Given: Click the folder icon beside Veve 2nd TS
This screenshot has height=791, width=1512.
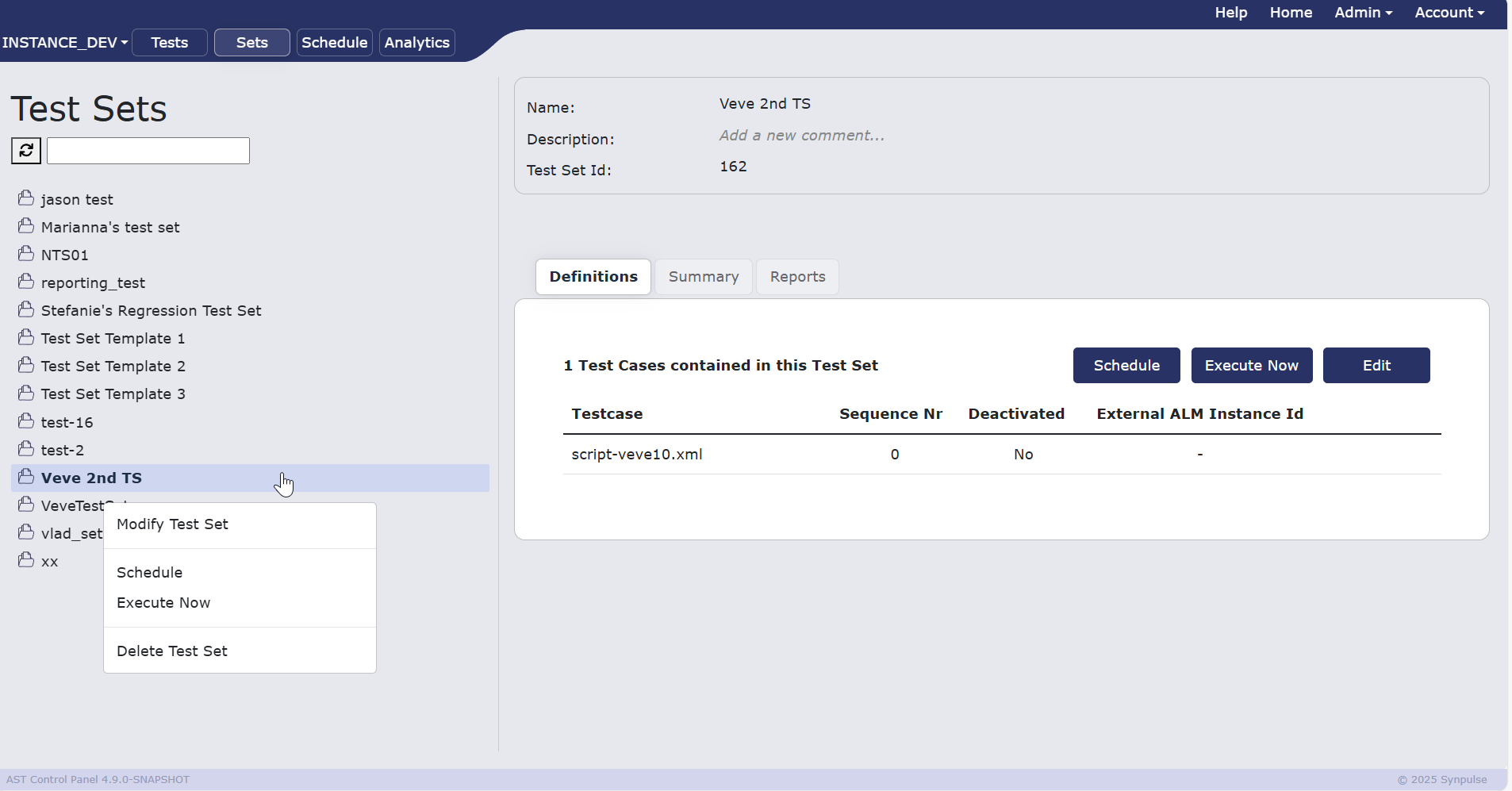Looking at the screenshot, I should tap(26, 476).
